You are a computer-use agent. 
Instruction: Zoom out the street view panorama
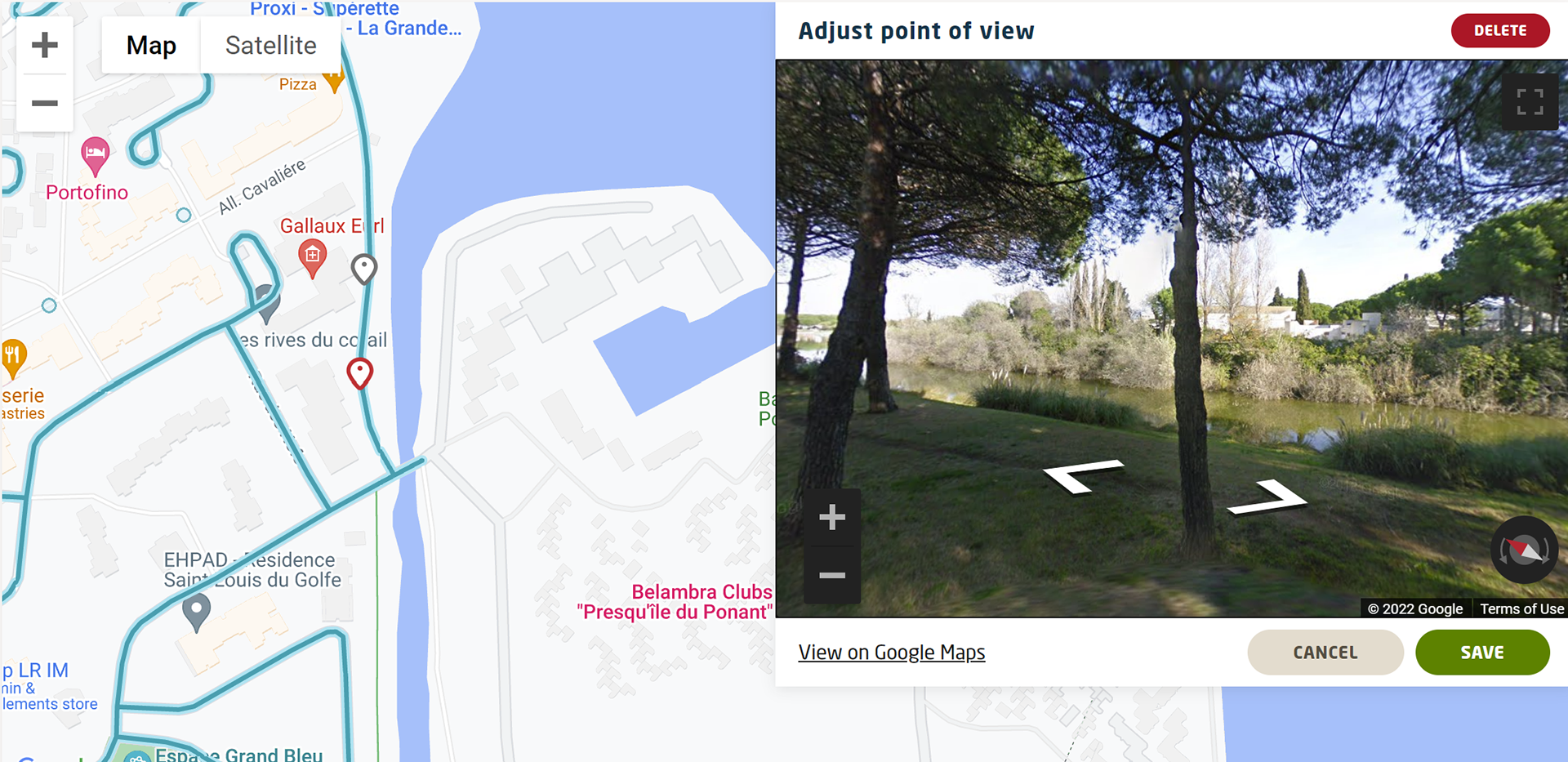coord(832,575)
